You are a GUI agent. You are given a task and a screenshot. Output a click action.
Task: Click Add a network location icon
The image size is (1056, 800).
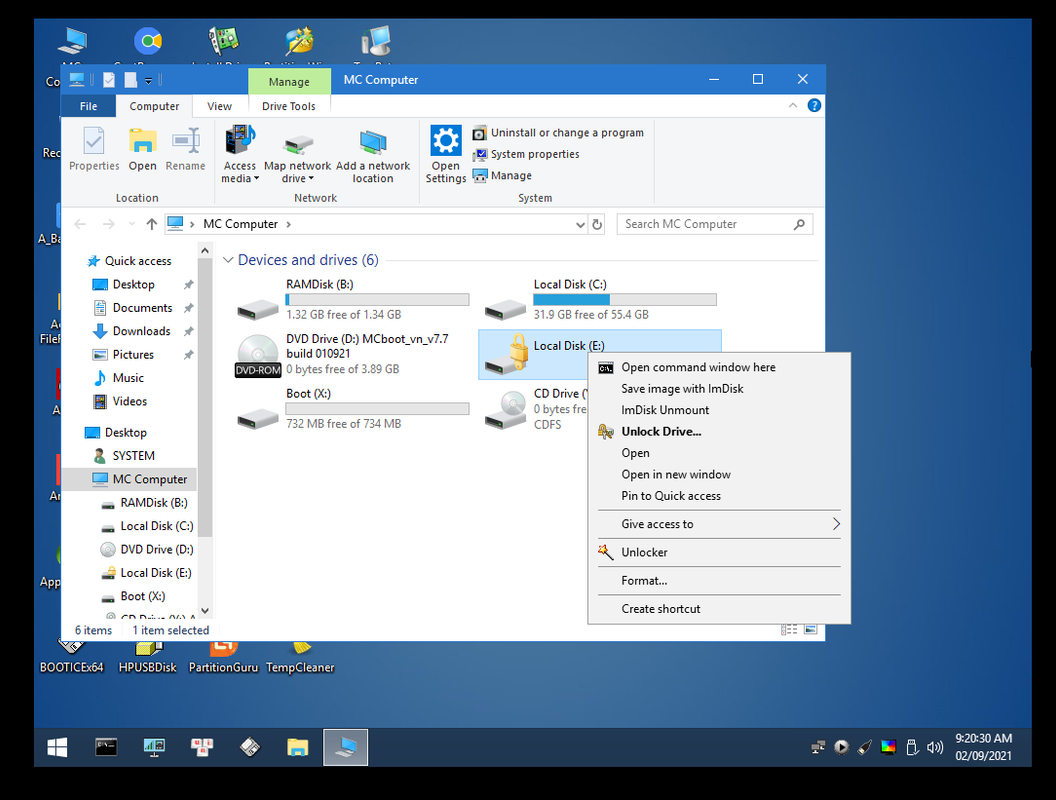tap(372, 142)
